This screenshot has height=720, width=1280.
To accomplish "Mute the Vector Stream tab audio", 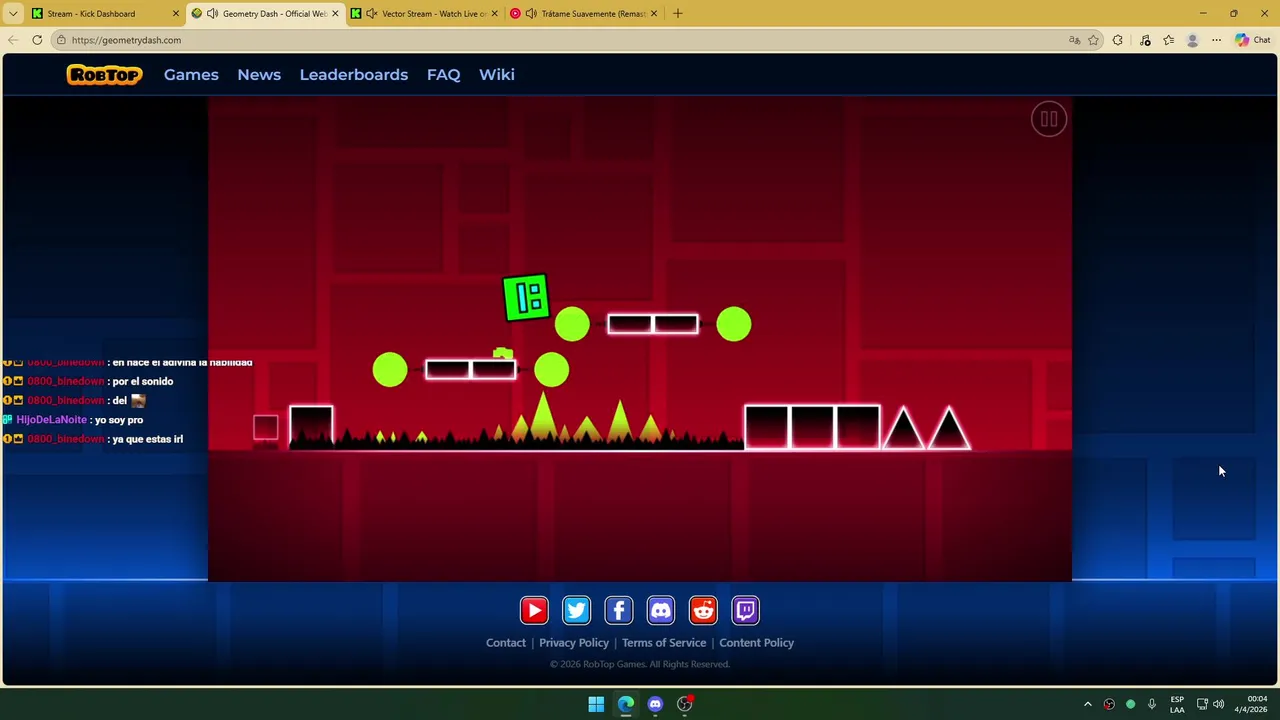I will click(372, 13).
